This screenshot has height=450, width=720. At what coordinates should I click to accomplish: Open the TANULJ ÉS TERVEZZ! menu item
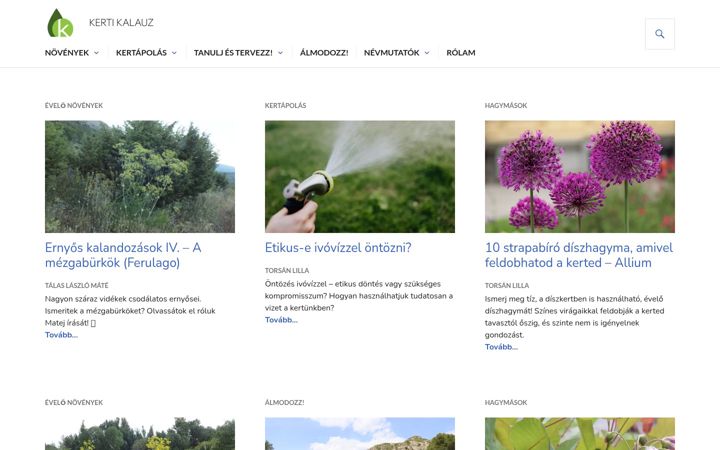coord(233,53)
